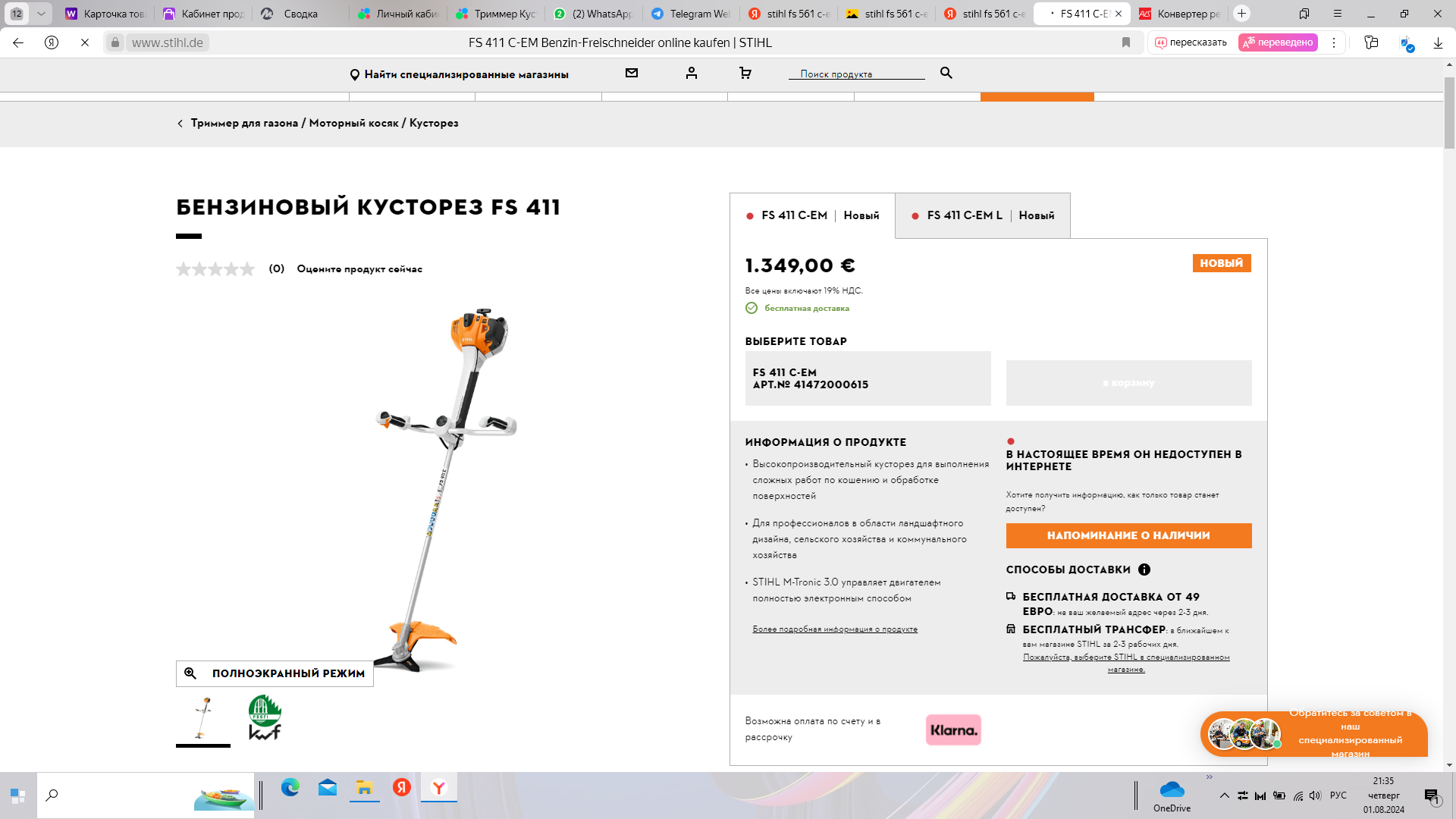Select the FS 411 C-EM variant tab
The height and width of the screenshot is (819, 1456).
[812, 215]
